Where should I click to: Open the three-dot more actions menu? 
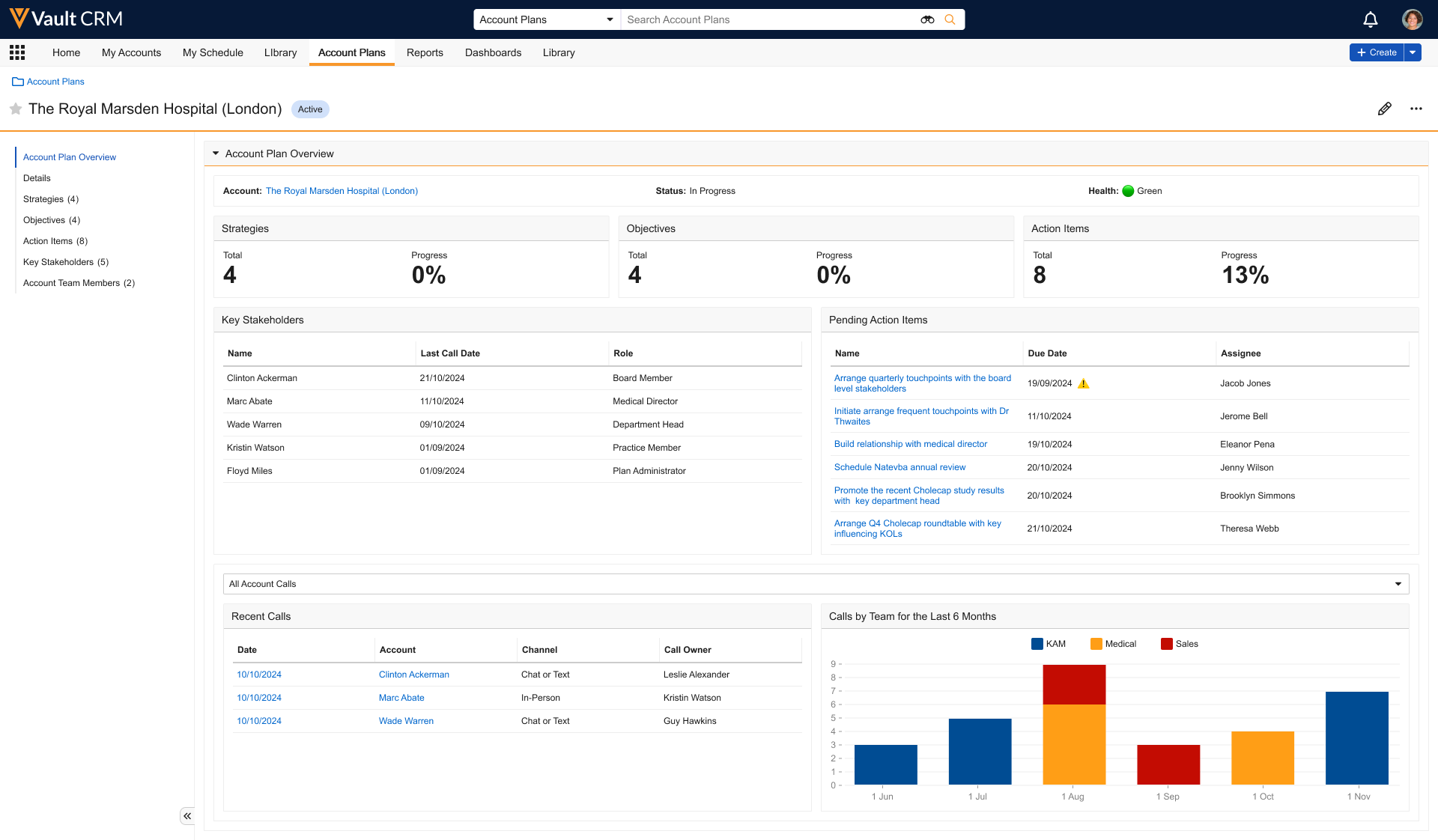pos(1416,109)
